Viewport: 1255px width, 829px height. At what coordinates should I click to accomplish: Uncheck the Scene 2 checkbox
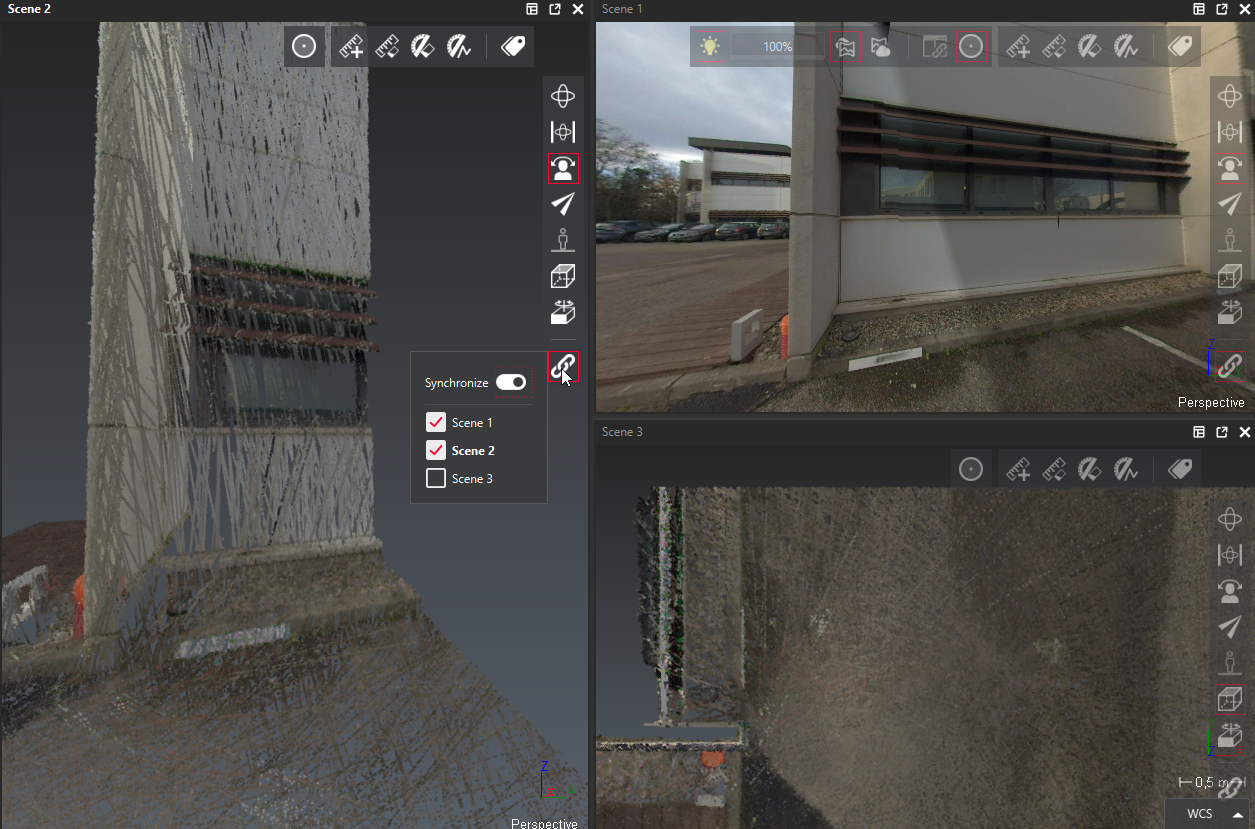[436, 450]
